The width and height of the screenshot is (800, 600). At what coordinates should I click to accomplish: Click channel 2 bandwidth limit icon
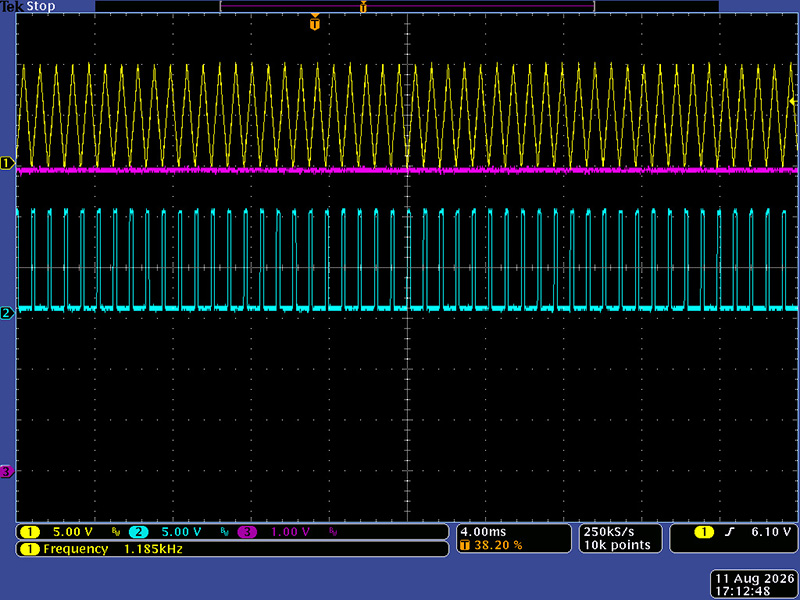[224, 532]
